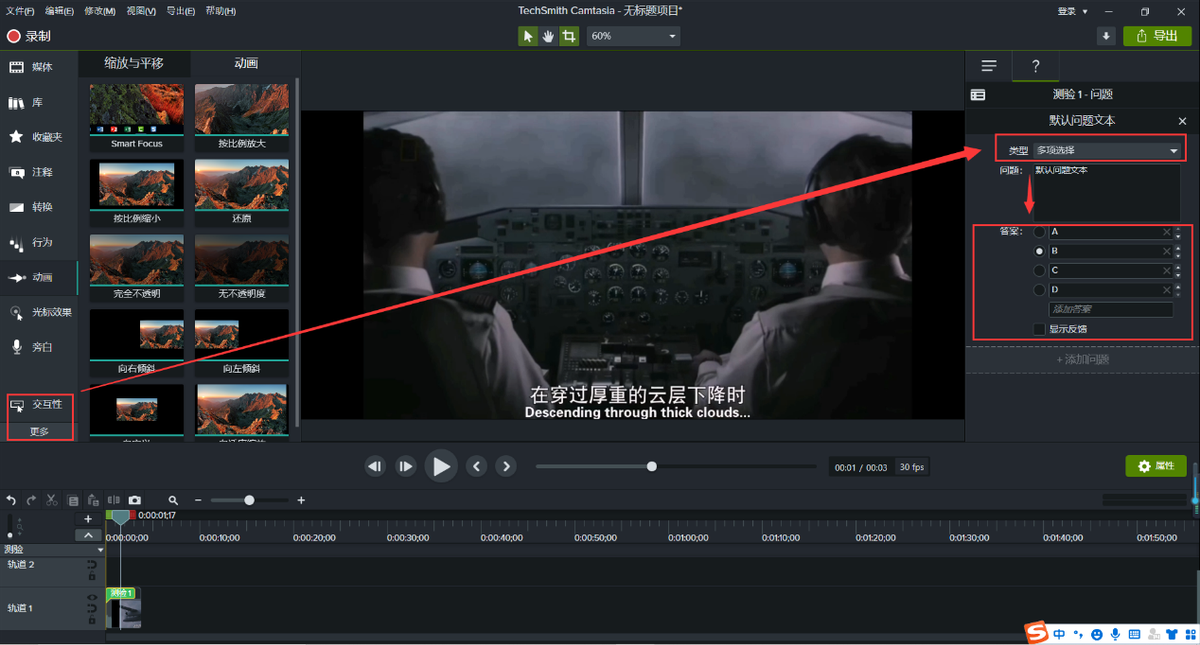This screenshot has height=645, width=1200.
Task: Mark answer A as correct
Action: (1039, 232)
